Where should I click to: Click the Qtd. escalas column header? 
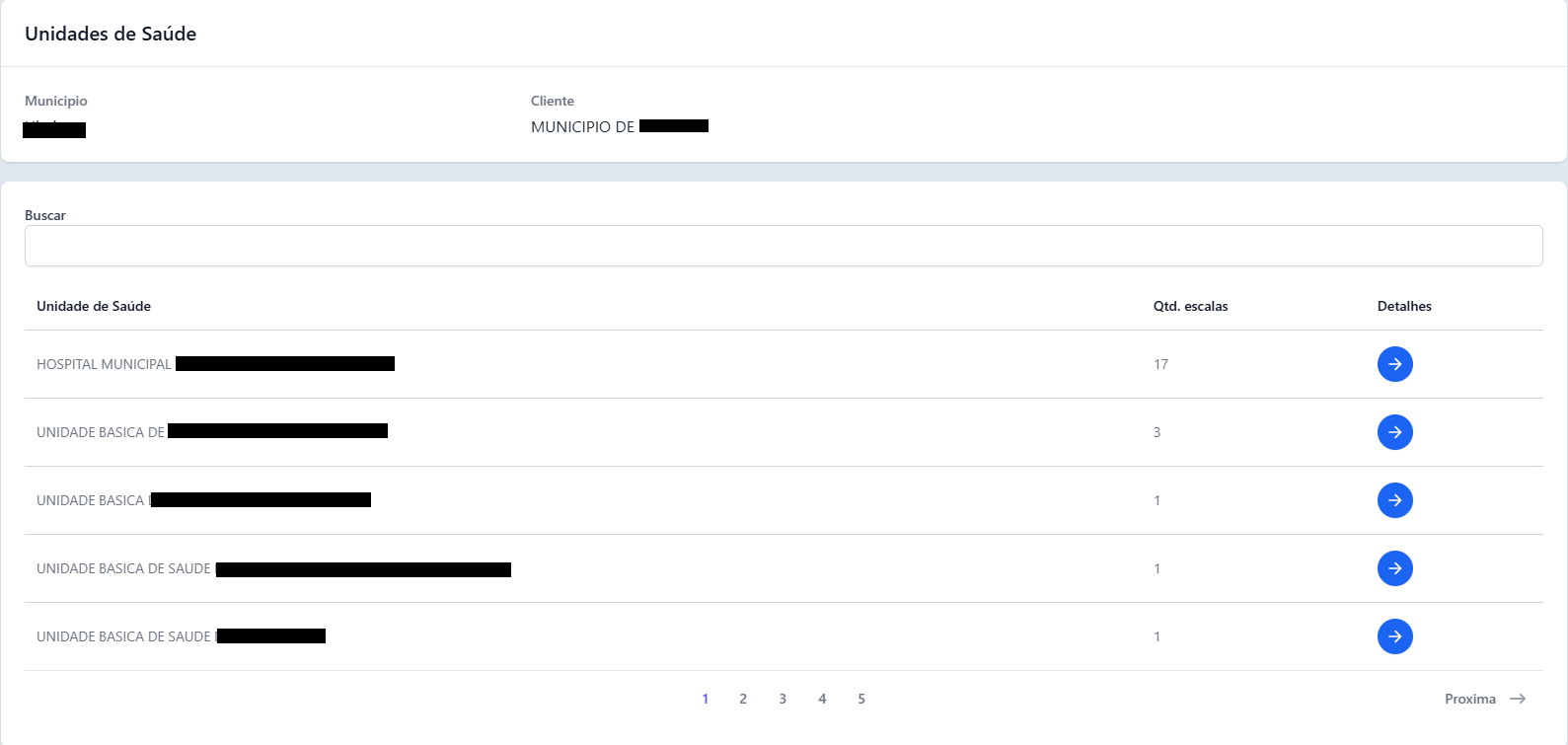1190,306
